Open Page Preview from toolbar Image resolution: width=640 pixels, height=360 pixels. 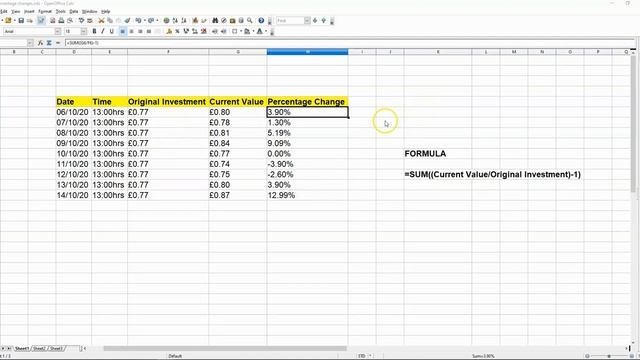pos(70,20)
